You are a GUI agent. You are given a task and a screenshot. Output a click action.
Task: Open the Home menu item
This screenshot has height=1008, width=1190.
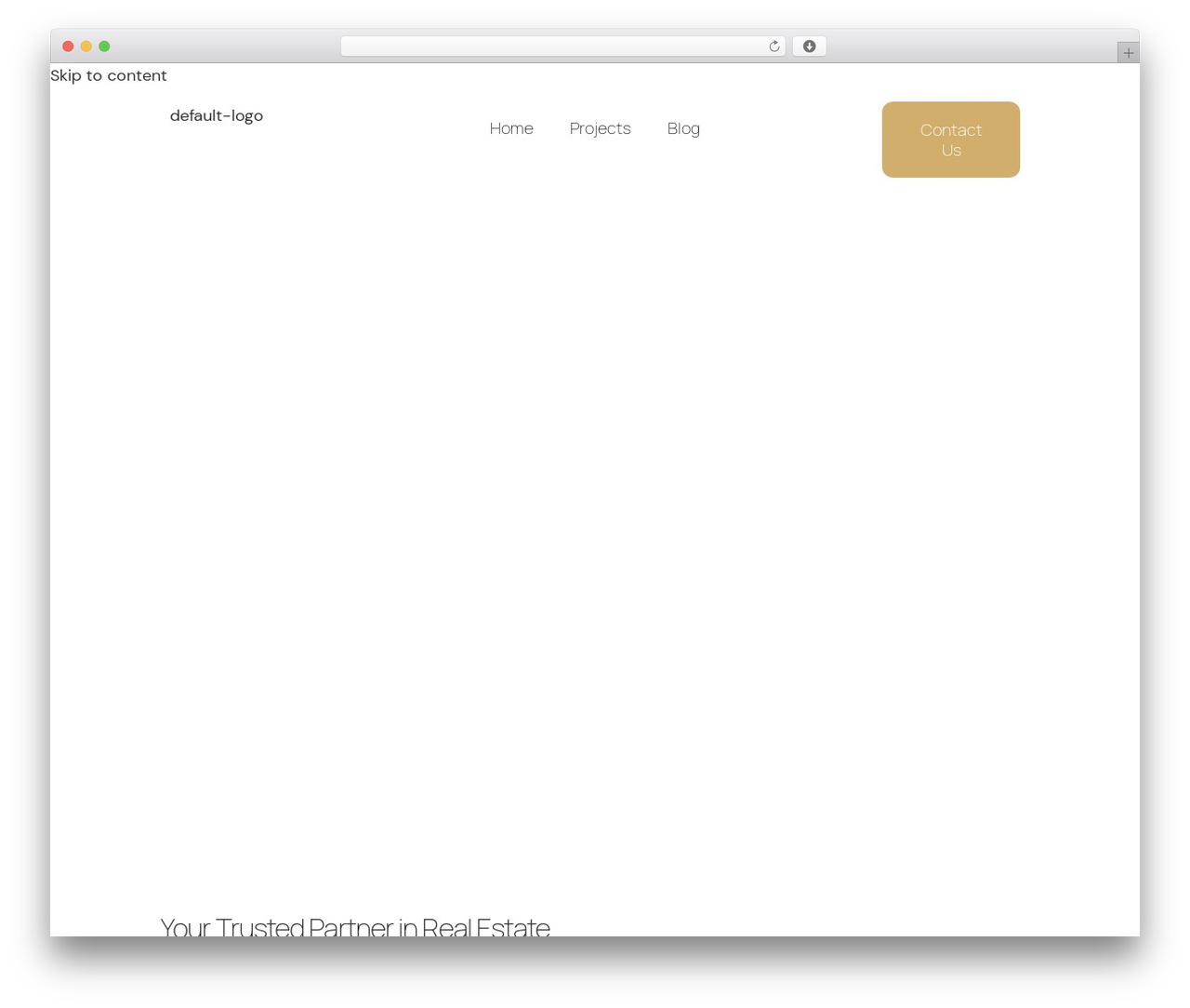point(511,128)
